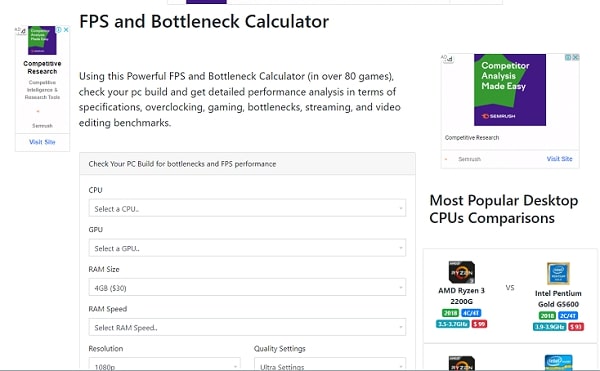Click the small green Semrush ad thumbnail on left
The height and width of the screenshot is (371, 600).
pyautogui.click(x=42, y=41)
